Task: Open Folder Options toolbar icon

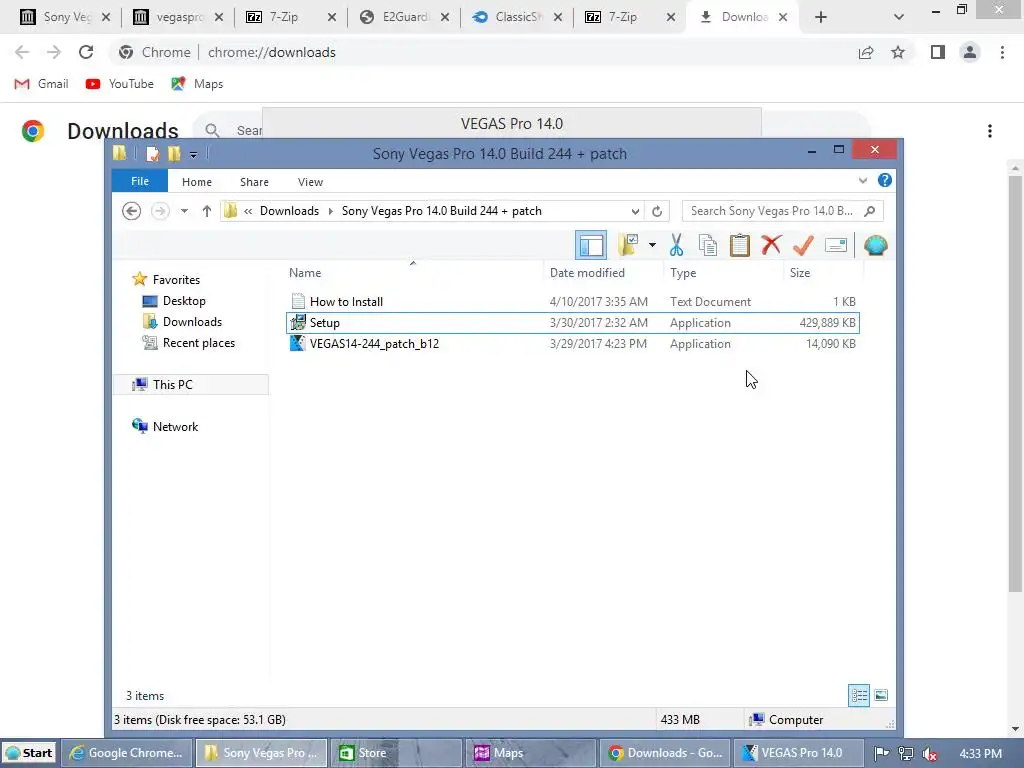Action: tap(628, 246)
